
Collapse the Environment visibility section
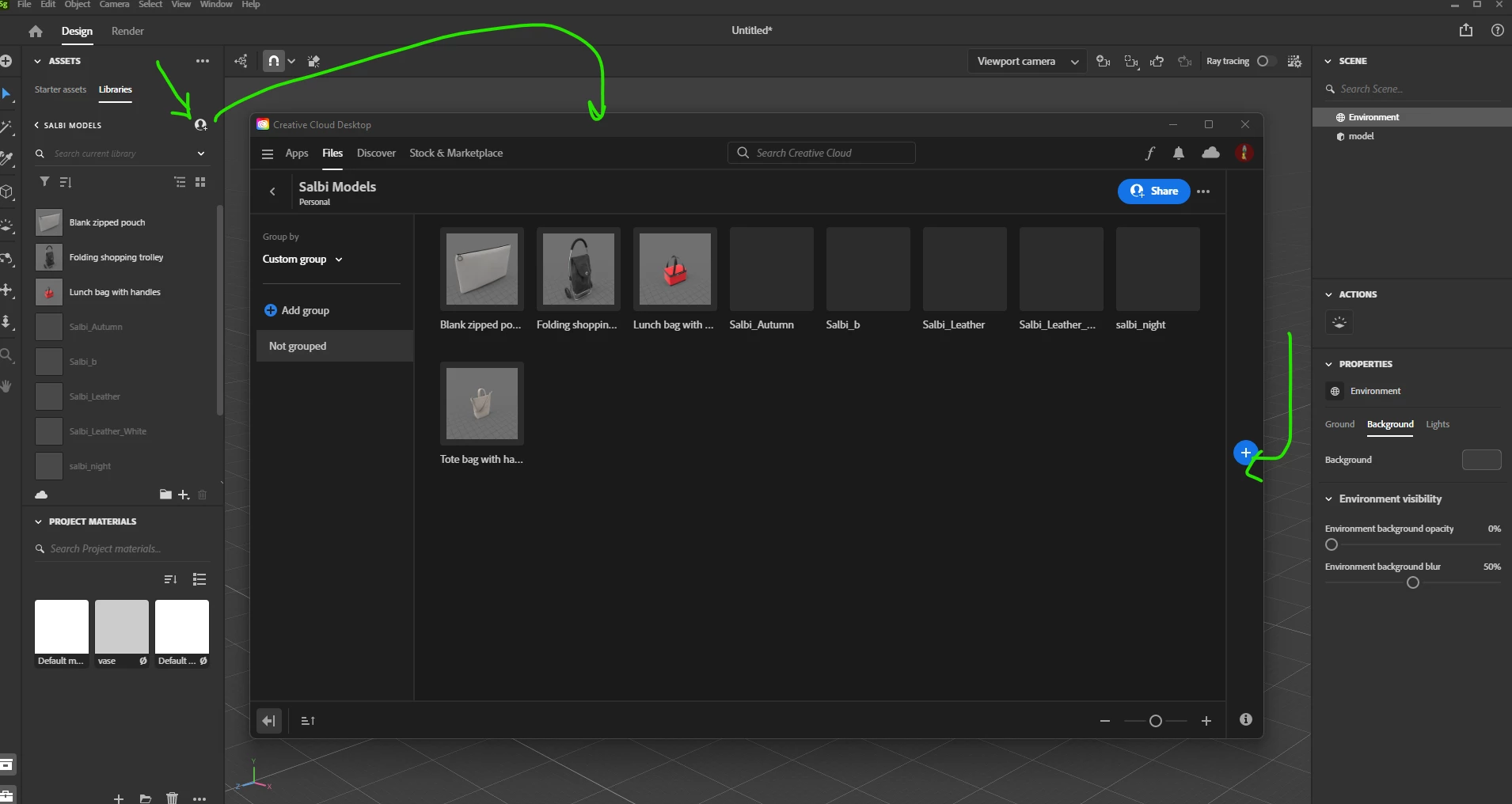click(1328, 499)
